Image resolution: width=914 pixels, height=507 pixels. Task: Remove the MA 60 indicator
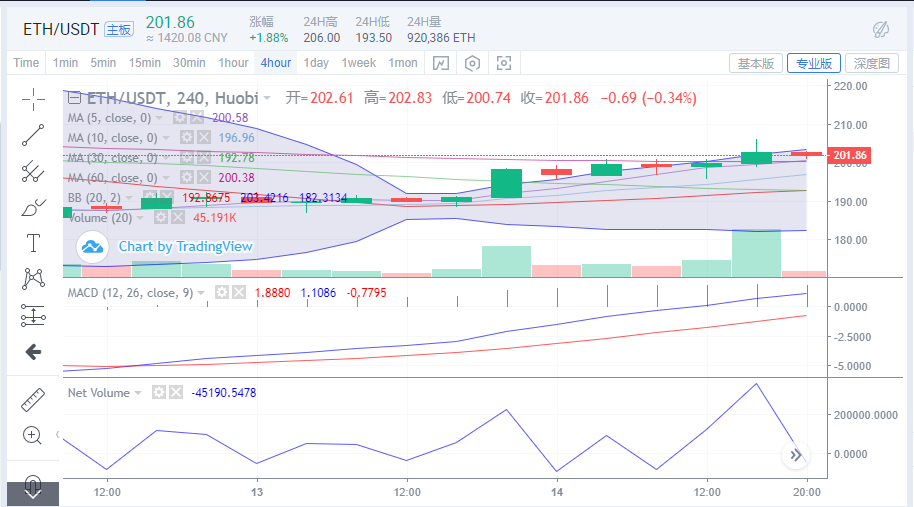(x=203, y=177)
